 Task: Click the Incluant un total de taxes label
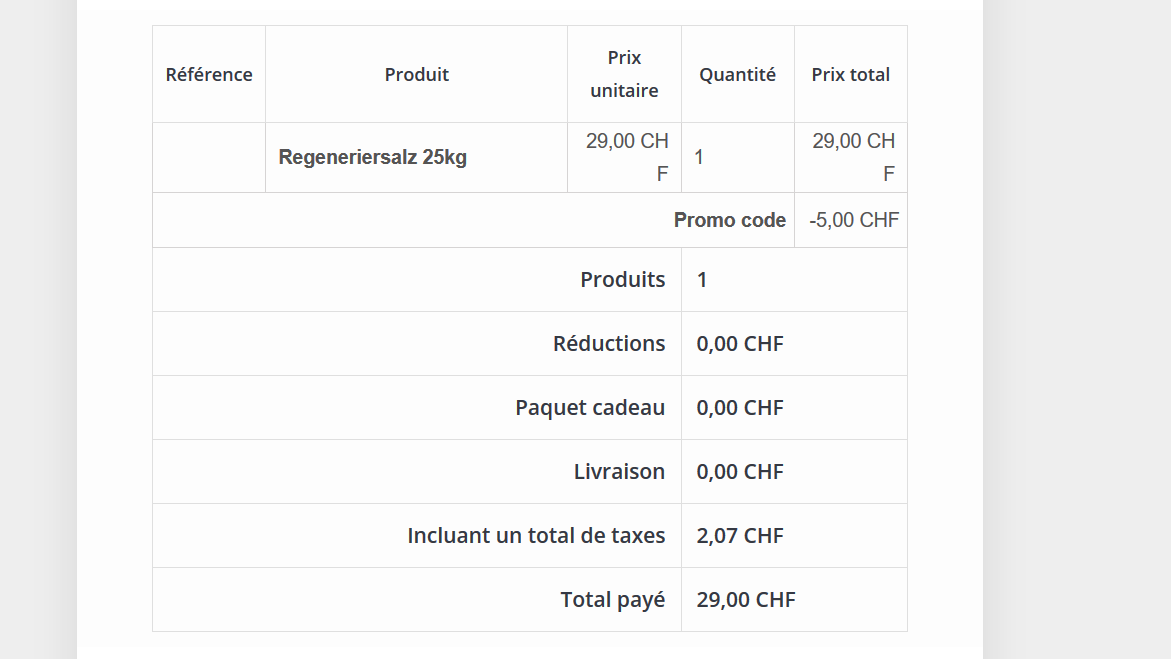tap(536, 536)
